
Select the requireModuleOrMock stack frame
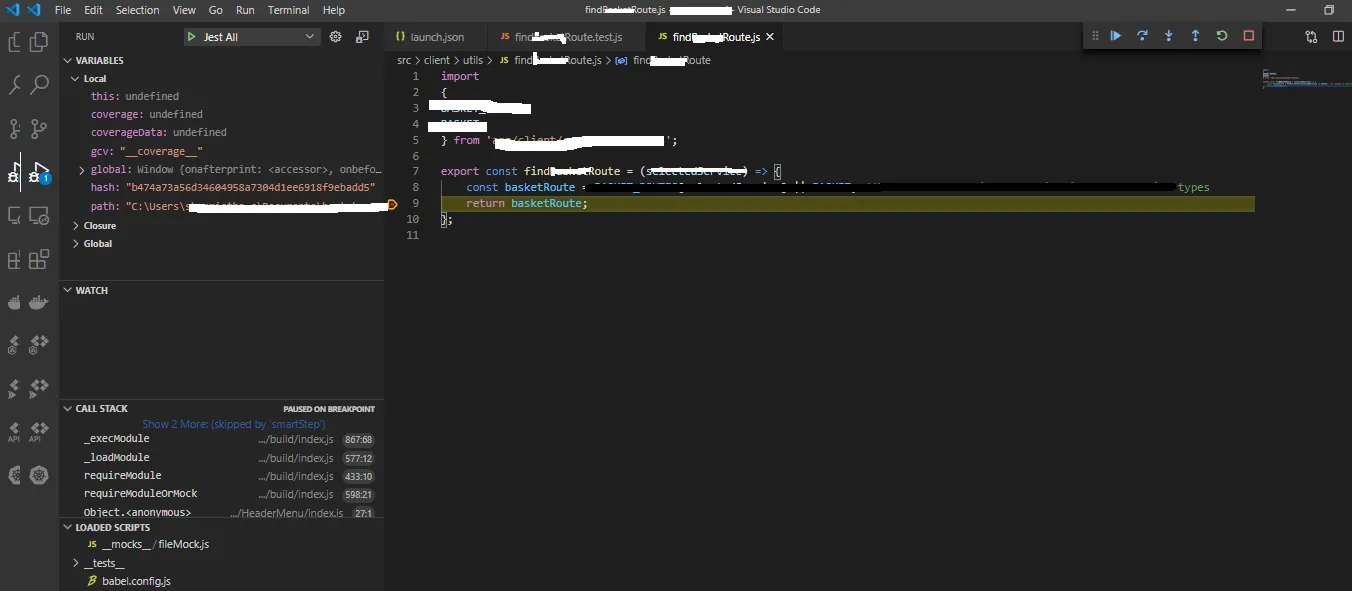(222, 494)
